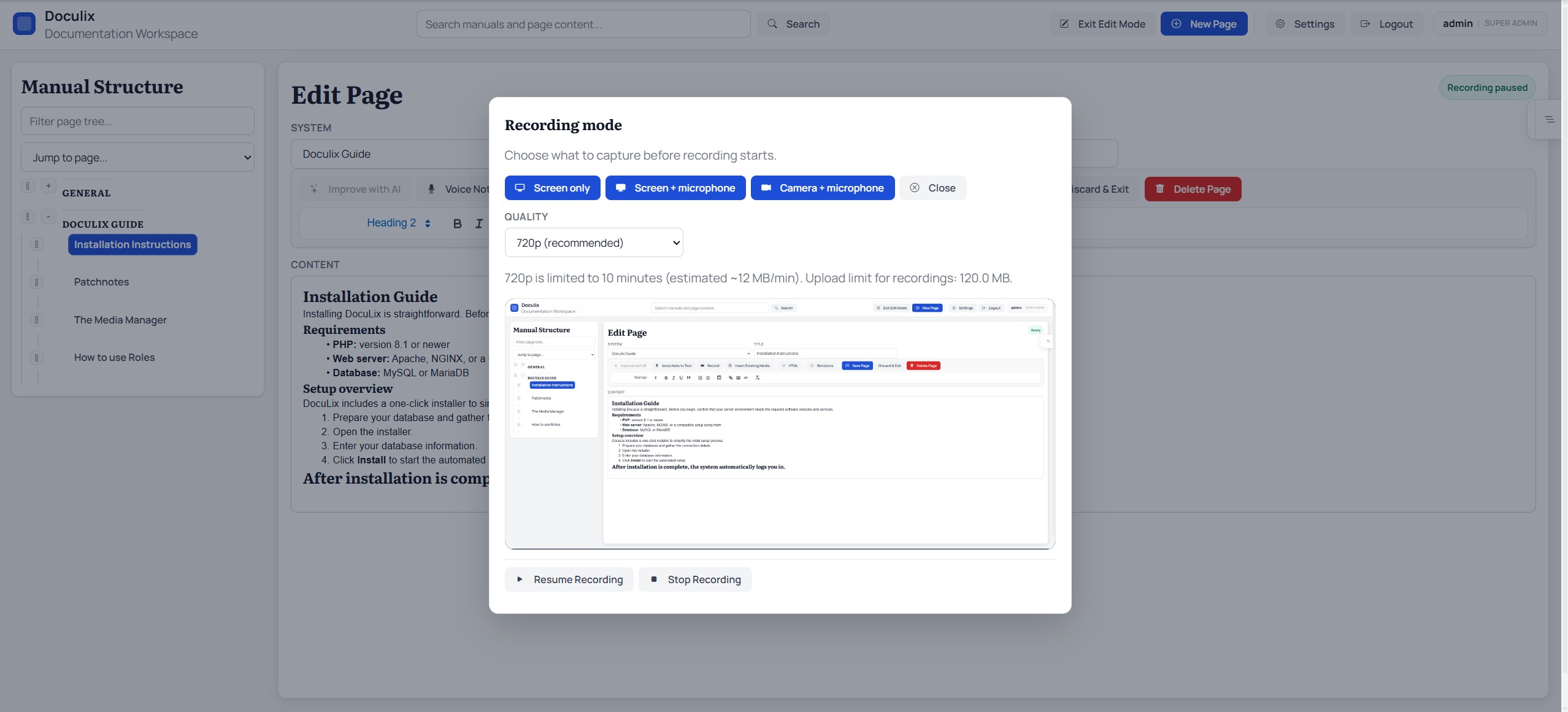Open Voice Note to Text via microphone icon
The image size is (1568, 712).
click(430, 188)
